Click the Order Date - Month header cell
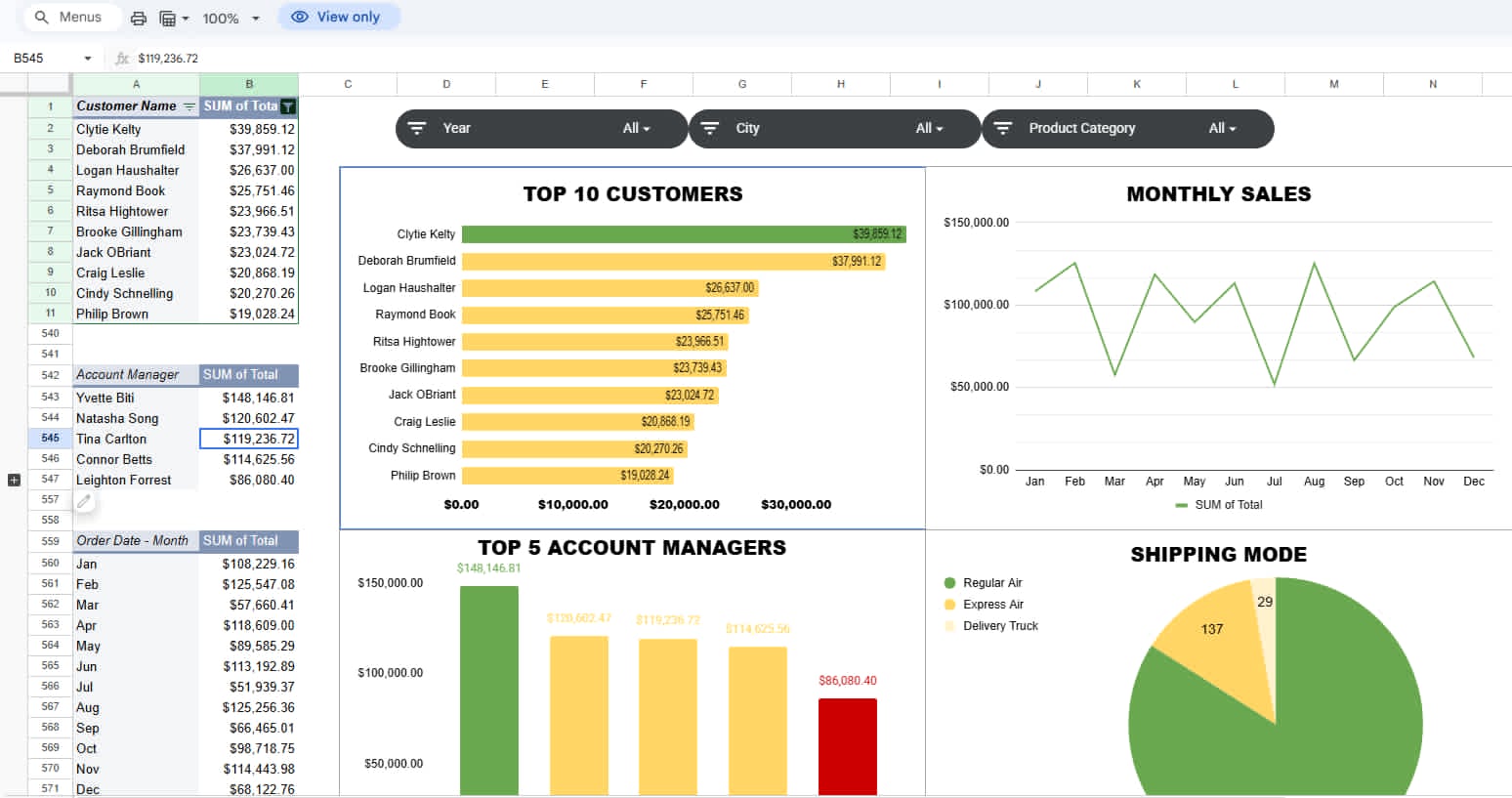Screen dimensions: 1512x798 (x=136, y=541)
